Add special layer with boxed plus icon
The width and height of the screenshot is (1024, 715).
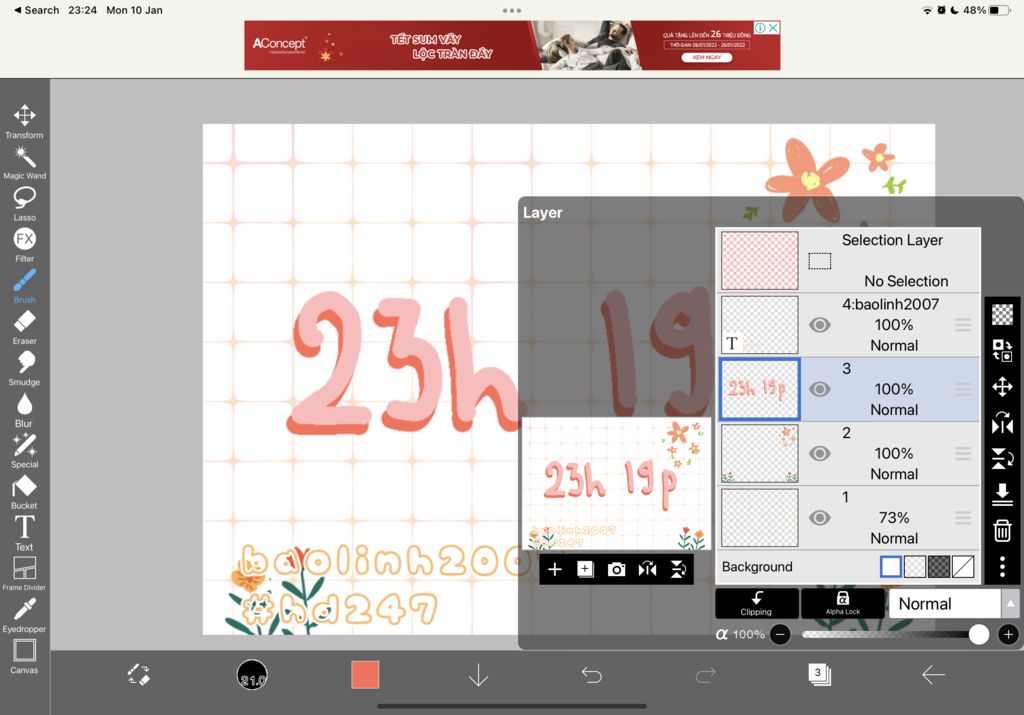point(585,569)
